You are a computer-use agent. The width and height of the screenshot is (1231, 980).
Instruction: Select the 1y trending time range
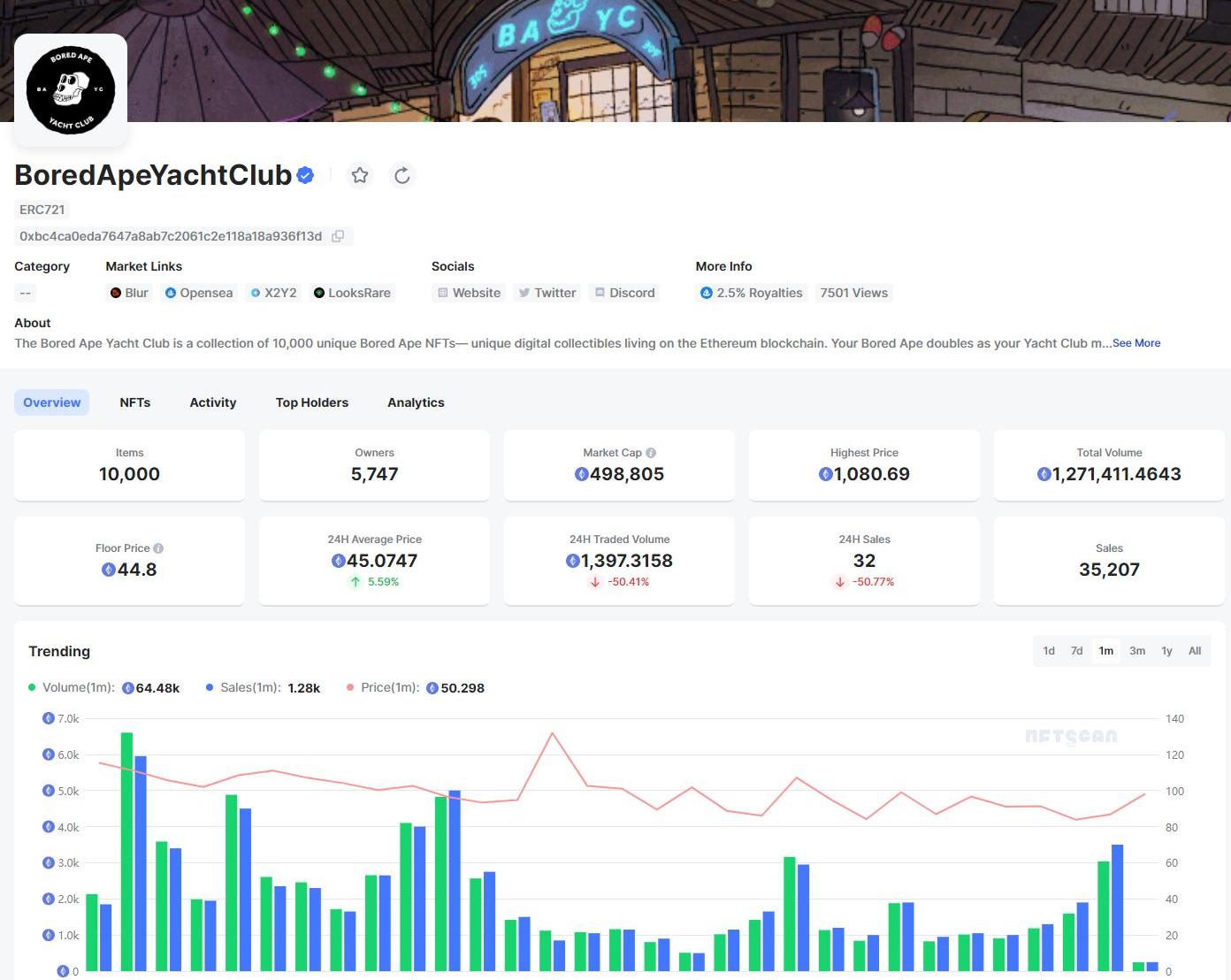coord(1166,651)
